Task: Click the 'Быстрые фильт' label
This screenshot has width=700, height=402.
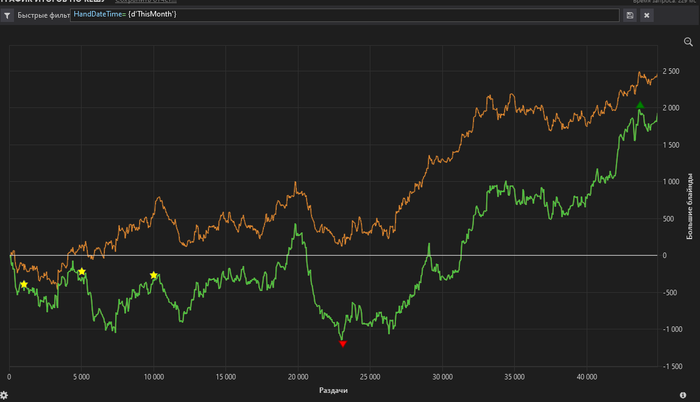Action: tap(43, 16)
